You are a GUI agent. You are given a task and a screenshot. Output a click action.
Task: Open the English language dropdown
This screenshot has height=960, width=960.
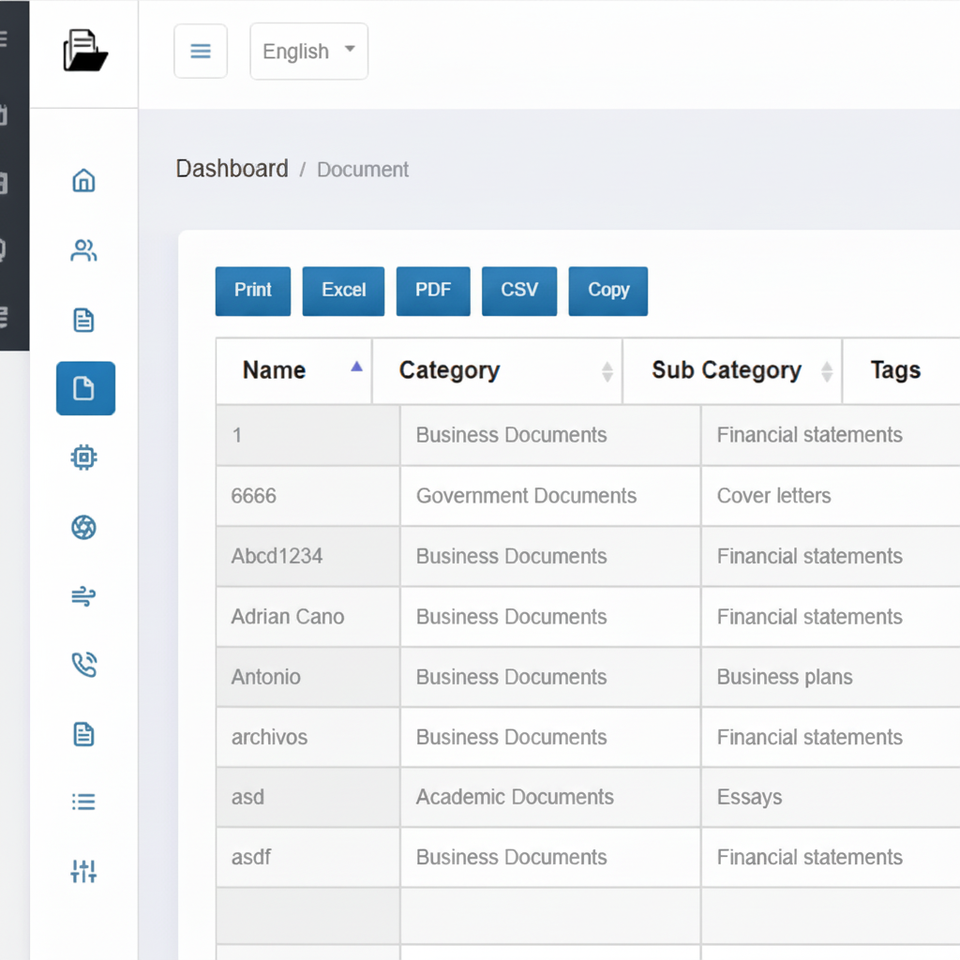[308, 51]
